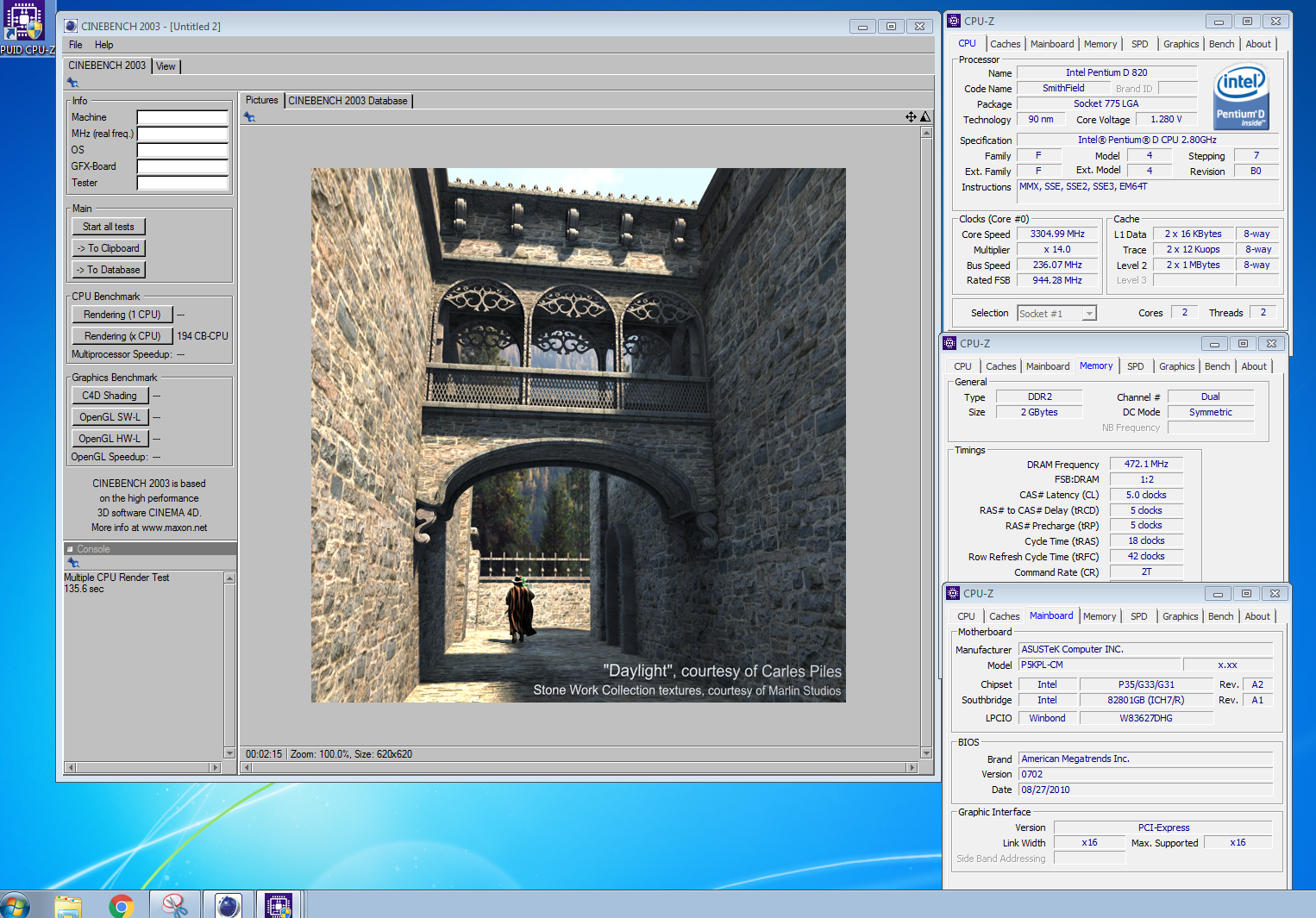Viewport: 1316px width, 918px height.
Task: Run the Rendering (x CPU) benchmark
Action: point(122,336)
